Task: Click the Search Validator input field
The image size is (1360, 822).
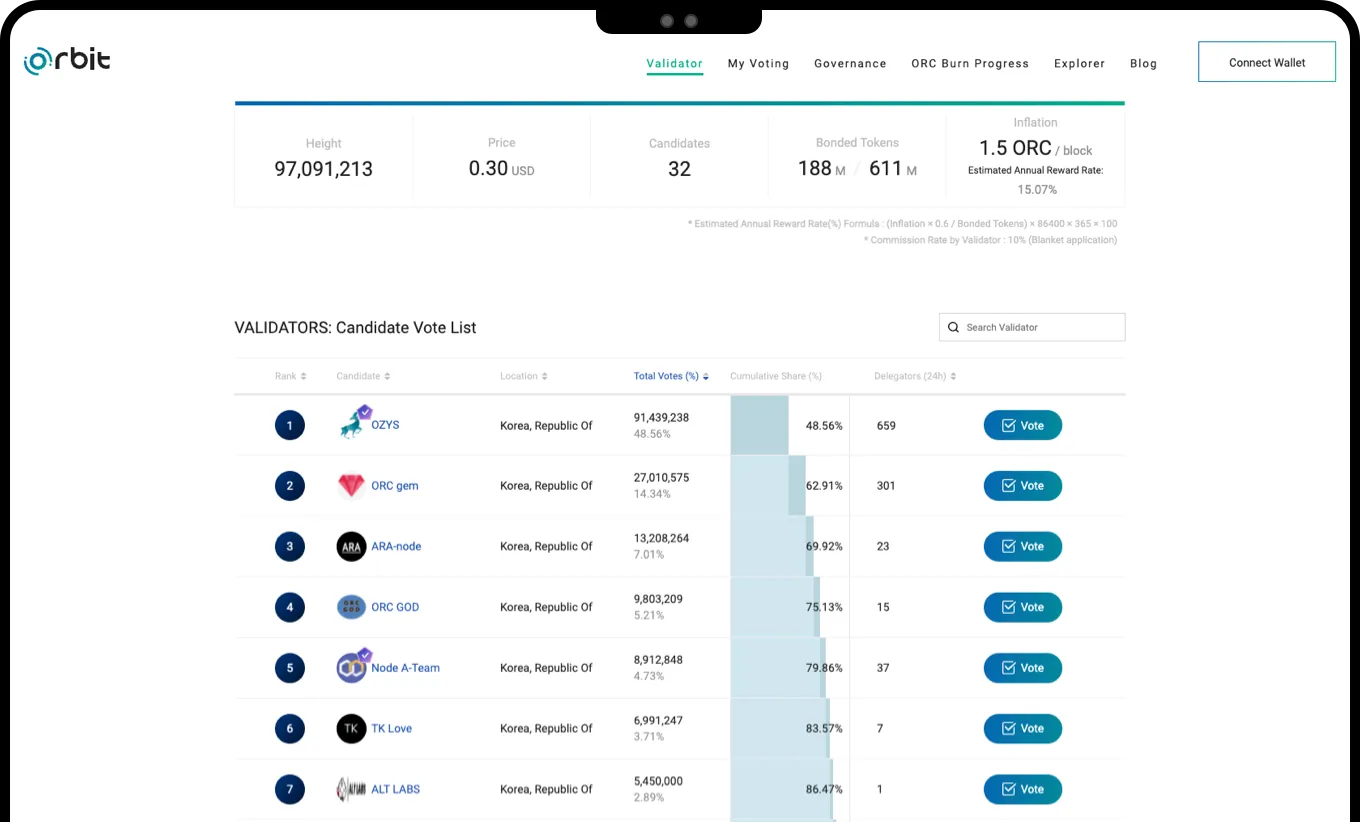Action: (1030, 327)
